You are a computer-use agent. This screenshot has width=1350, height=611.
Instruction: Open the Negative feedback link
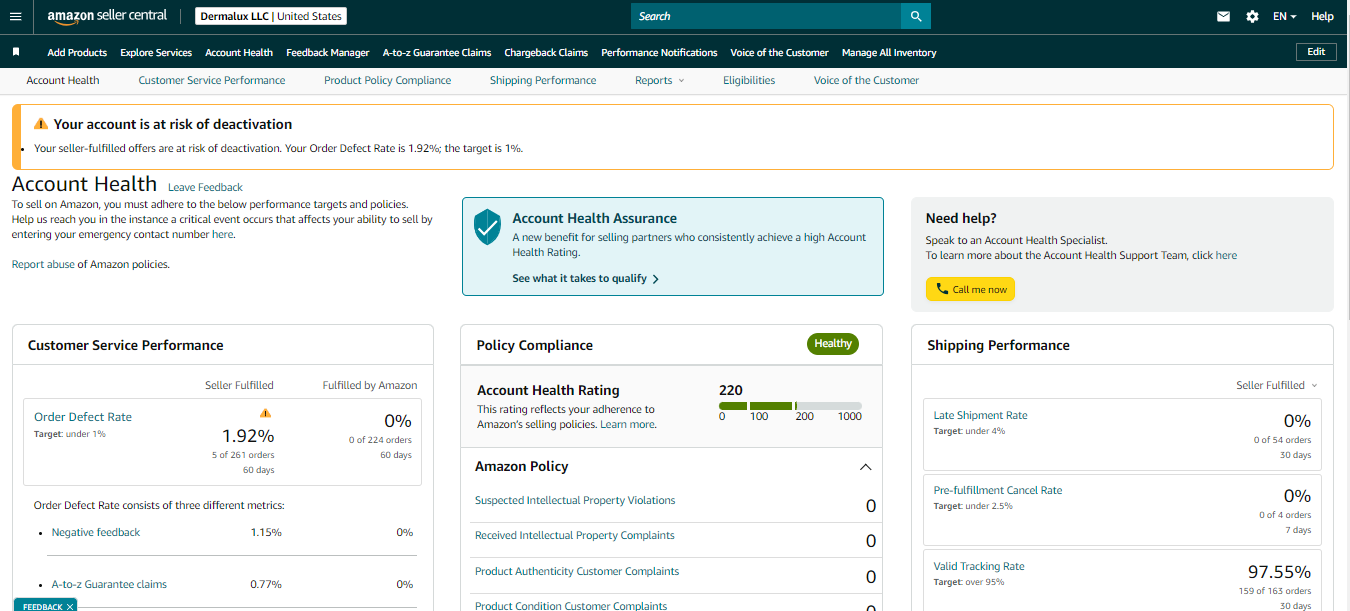coord(96,532)
